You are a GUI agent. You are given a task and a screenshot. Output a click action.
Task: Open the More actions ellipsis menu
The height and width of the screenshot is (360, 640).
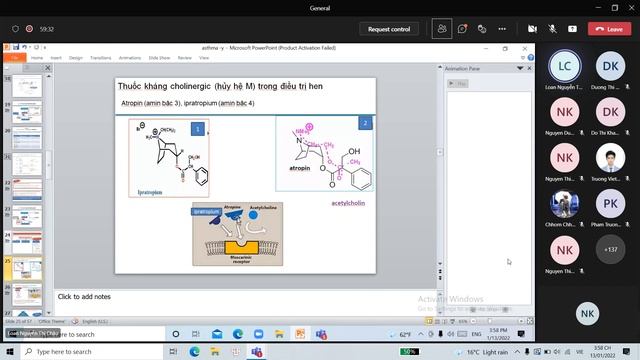(502, 29)
